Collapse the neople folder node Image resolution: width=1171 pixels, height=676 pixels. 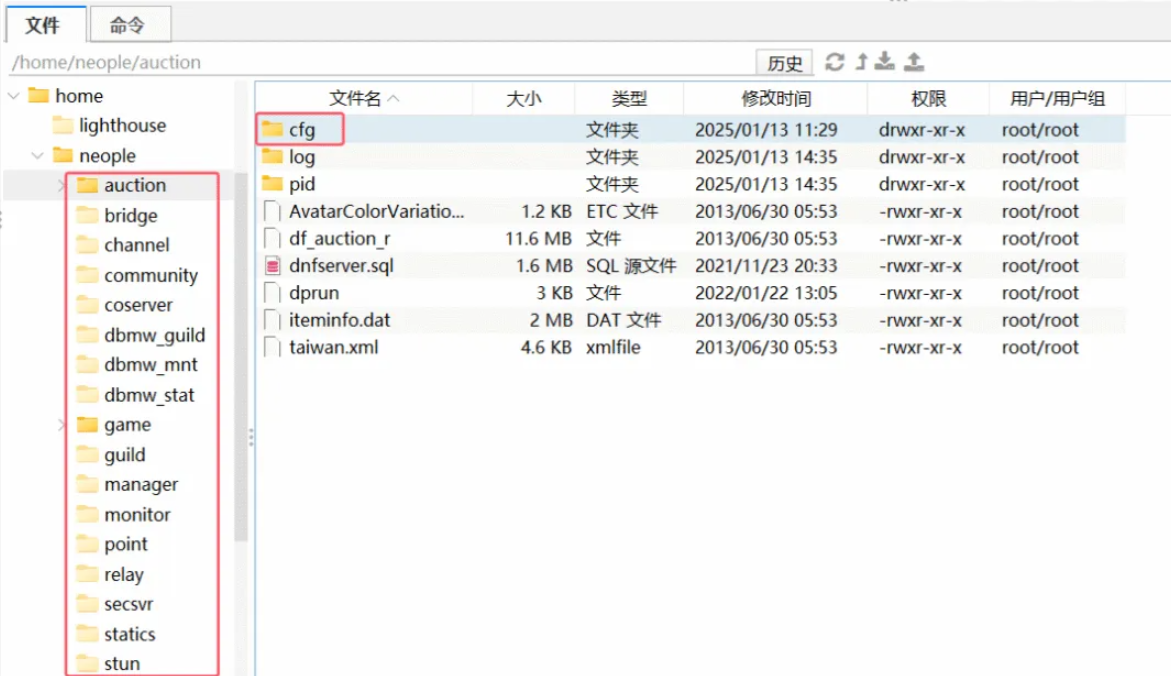point(37,156)
